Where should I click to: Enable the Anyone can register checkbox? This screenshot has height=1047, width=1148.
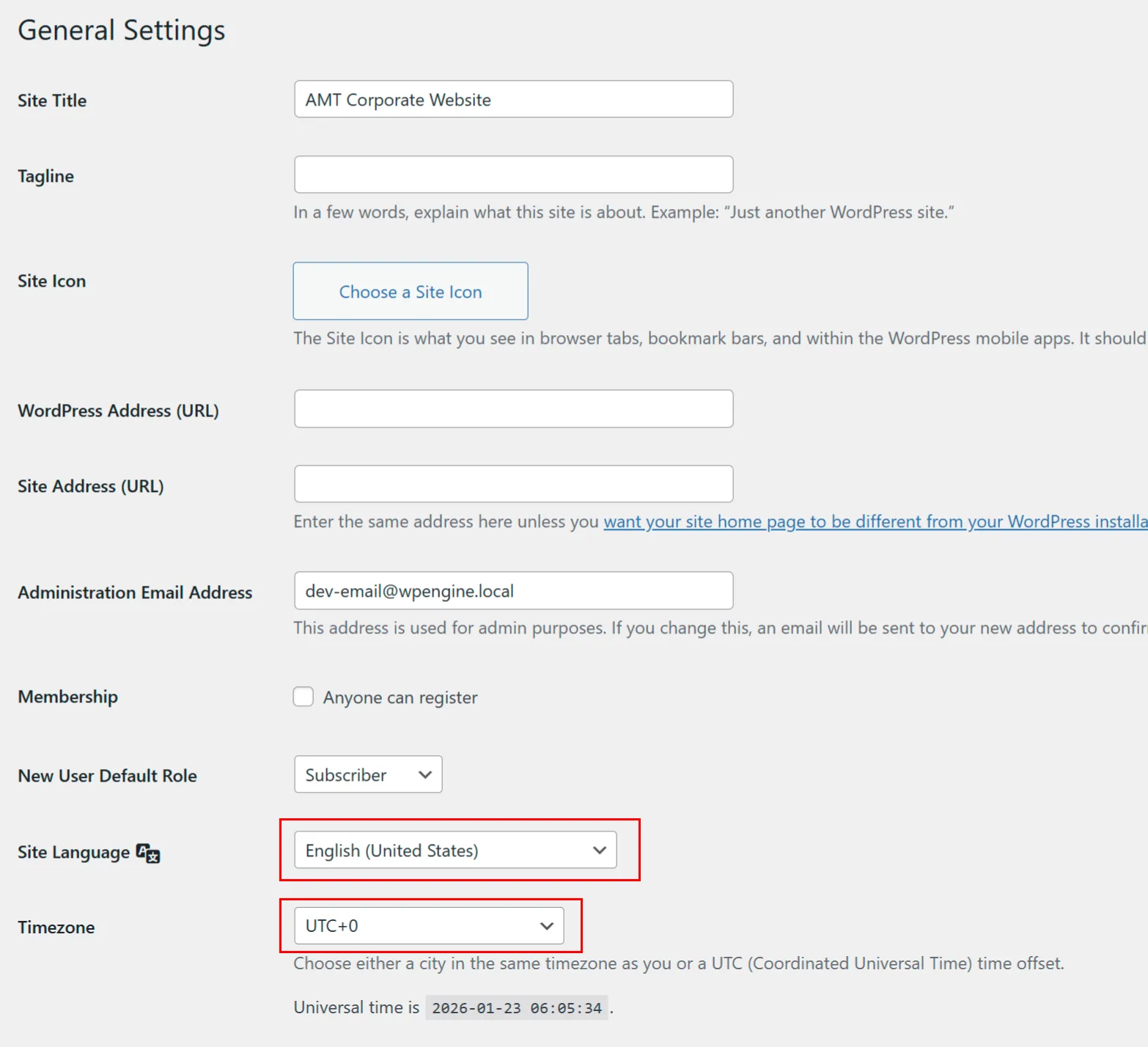(x=303, y=697)
